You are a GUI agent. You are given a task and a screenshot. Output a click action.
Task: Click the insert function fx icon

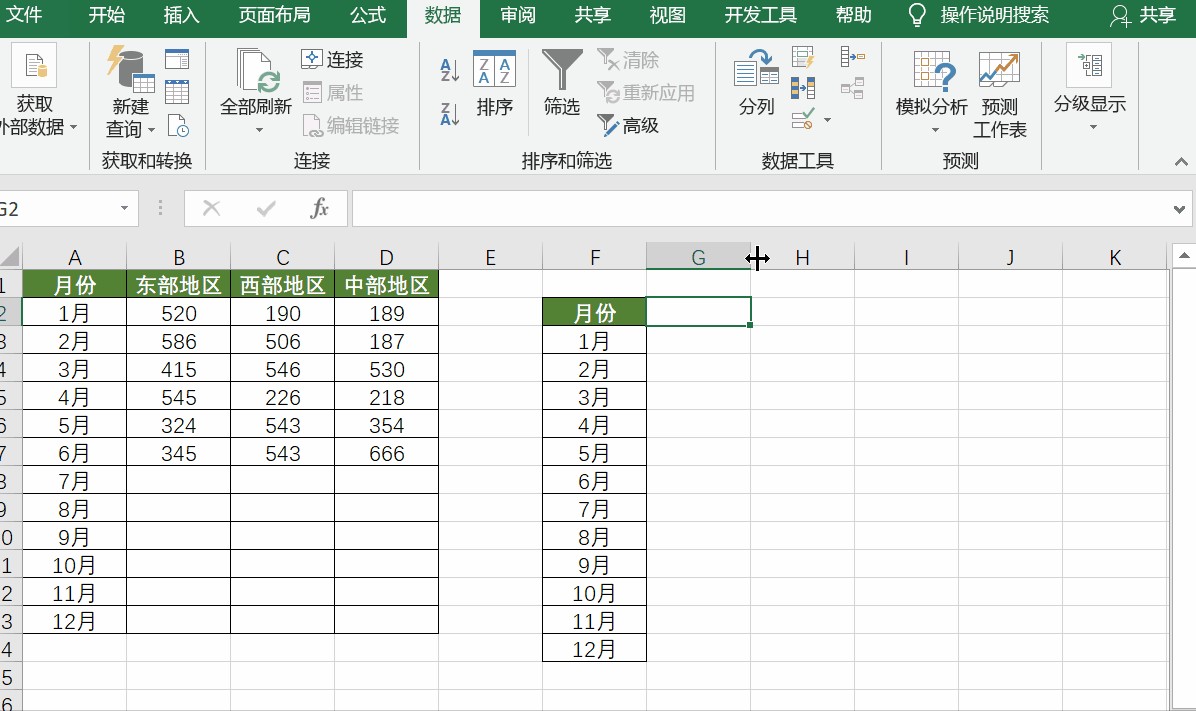pyautogui.click(x=320, y=208)
